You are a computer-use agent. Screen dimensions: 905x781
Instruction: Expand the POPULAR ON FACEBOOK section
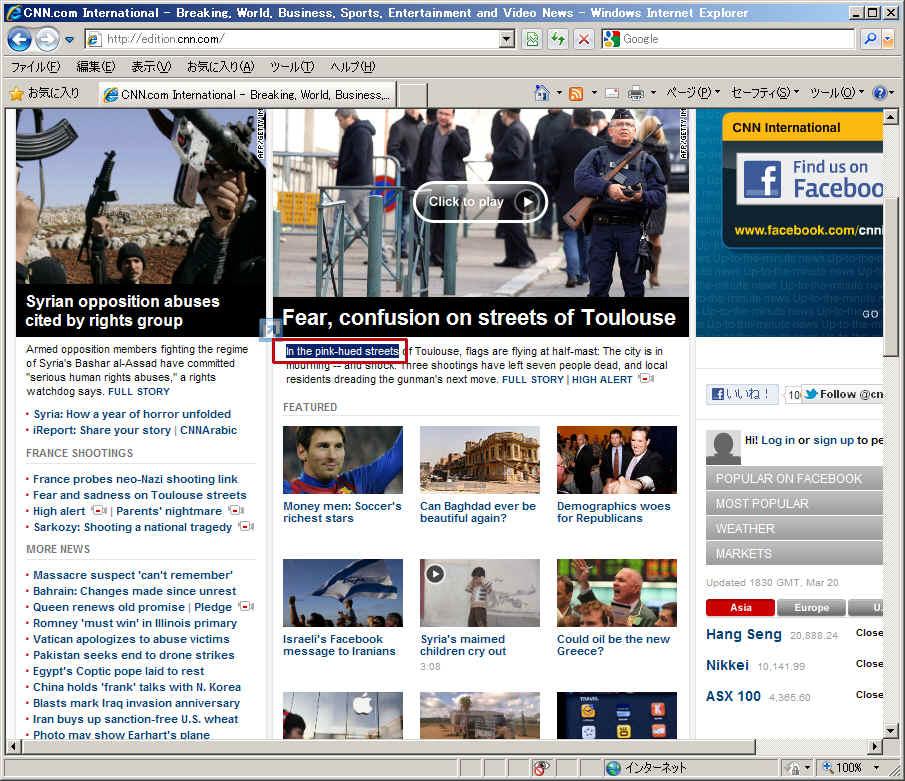click(x=794, y=479)
